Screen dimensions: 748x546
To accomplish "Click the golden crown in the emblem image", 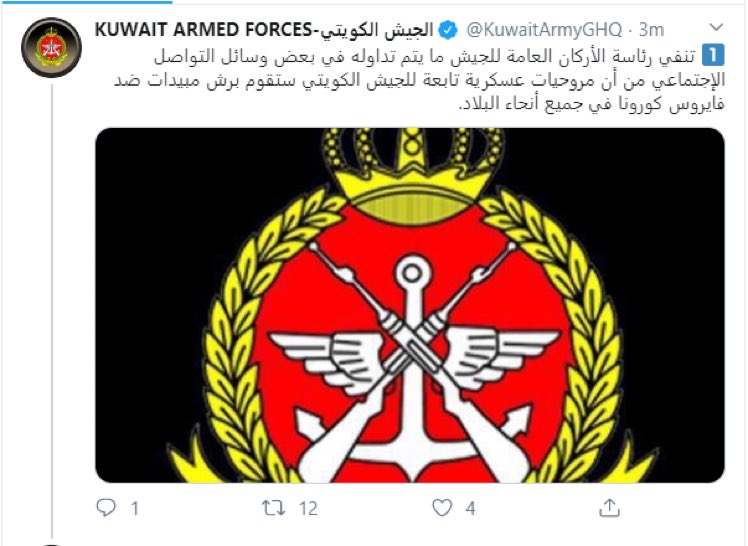I will (x=412, y=175).
